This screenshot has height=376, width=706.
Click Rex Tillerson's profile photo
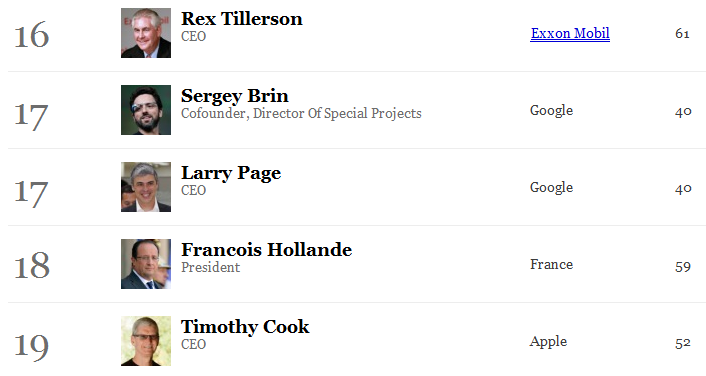coord(146,33)
